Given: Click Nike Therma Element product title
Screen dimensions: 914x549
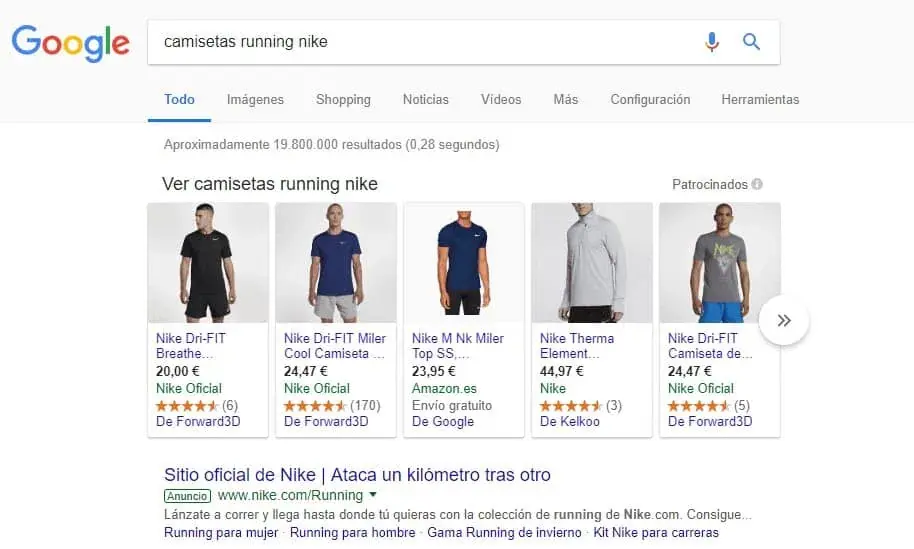Looking at the screenshot, I should tap(576, 346).
